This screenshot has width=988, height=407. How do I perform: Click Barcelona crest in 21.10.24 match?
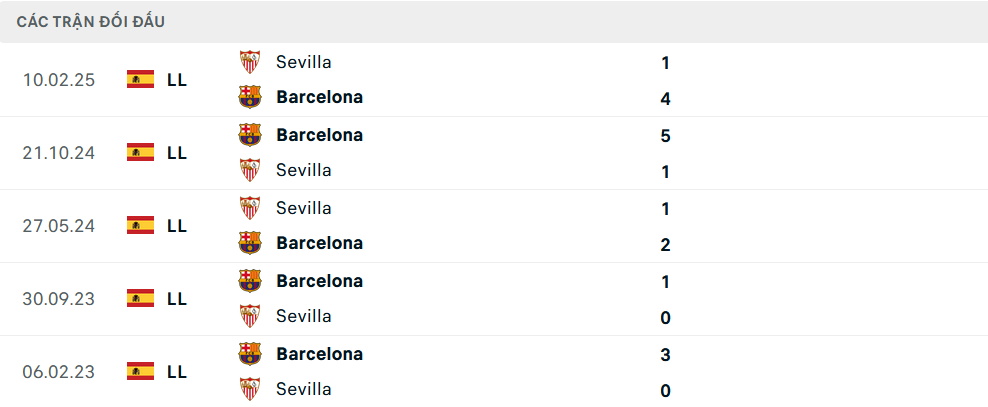pyautogui.click(x=250, y=135)
